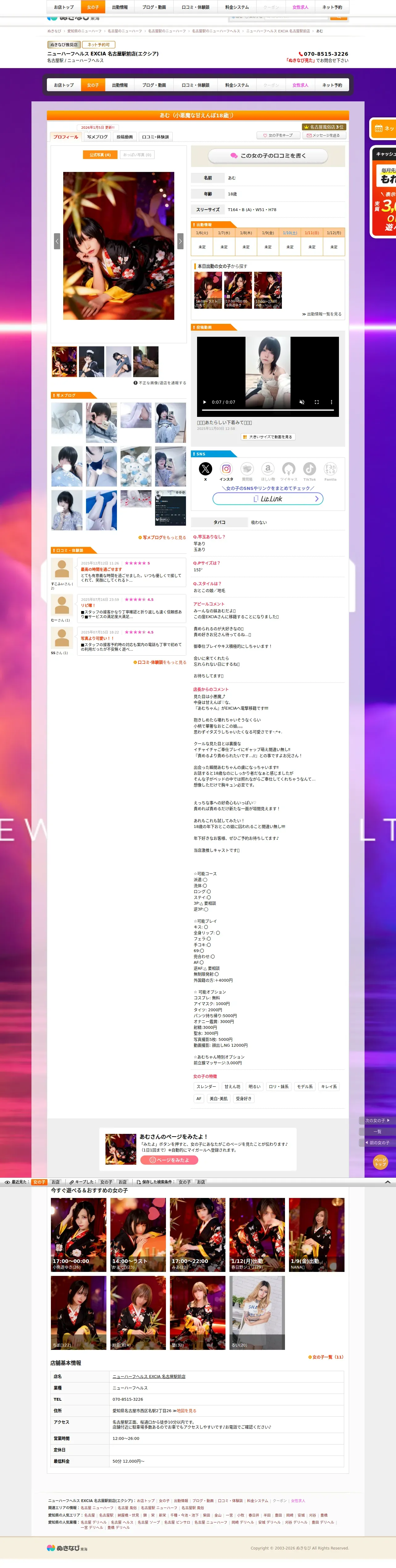The width and height of the screenshot is (396, 1568).
Task: Open ブログ・動画 in the purple navigation bar
Action: point(154,85)
